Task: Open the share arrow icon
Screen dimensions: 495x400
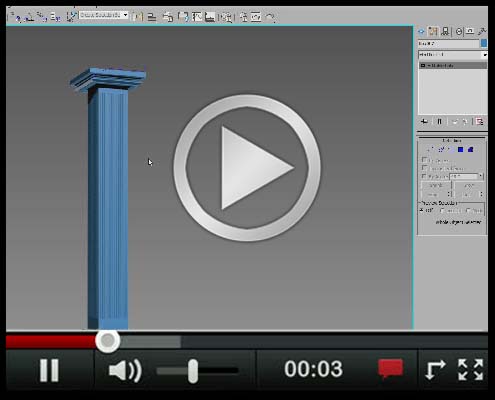Action: pos(435,370)
